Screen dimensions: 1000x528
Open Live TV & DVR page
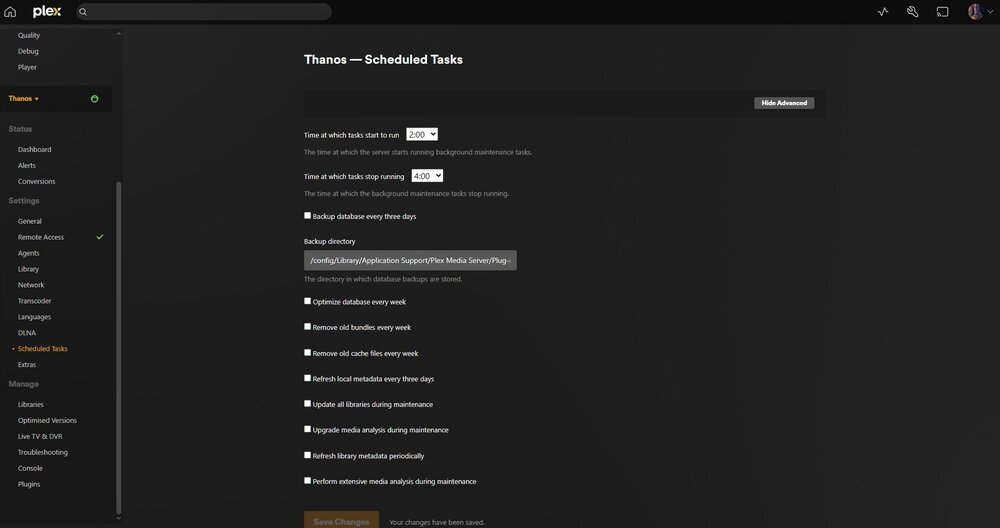pos(40,437)
